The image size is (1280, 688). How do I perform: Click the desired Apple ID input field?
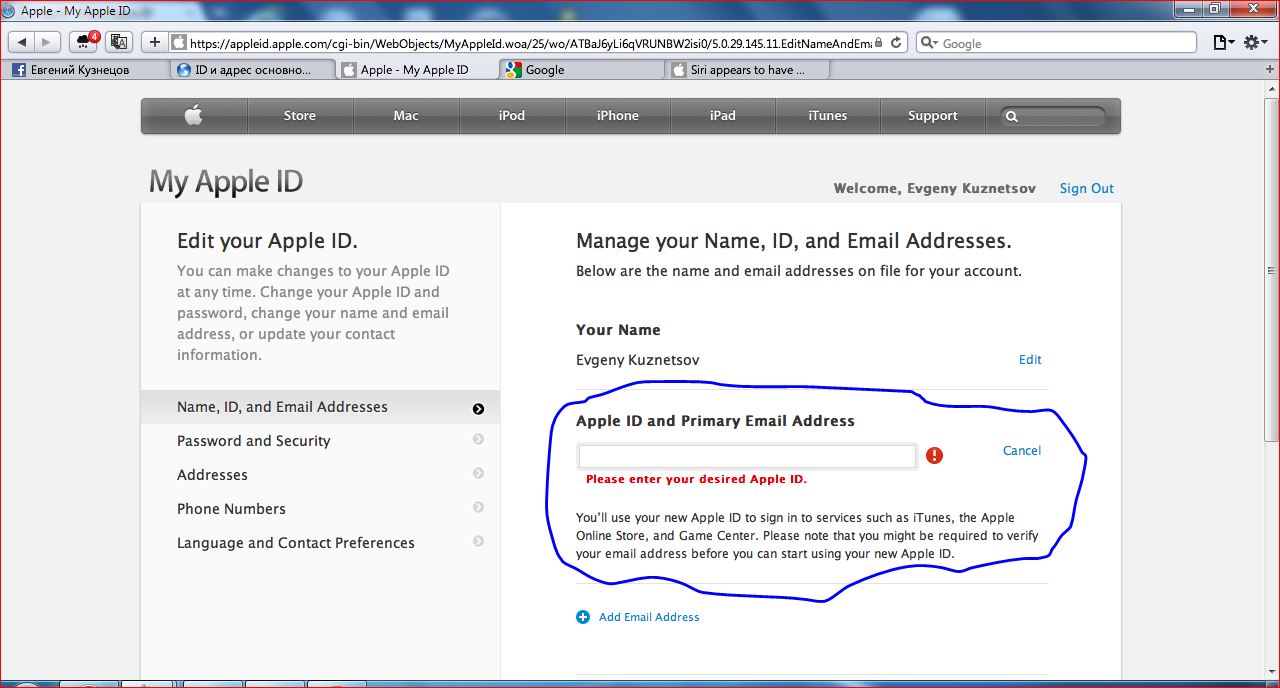[747, 456]
